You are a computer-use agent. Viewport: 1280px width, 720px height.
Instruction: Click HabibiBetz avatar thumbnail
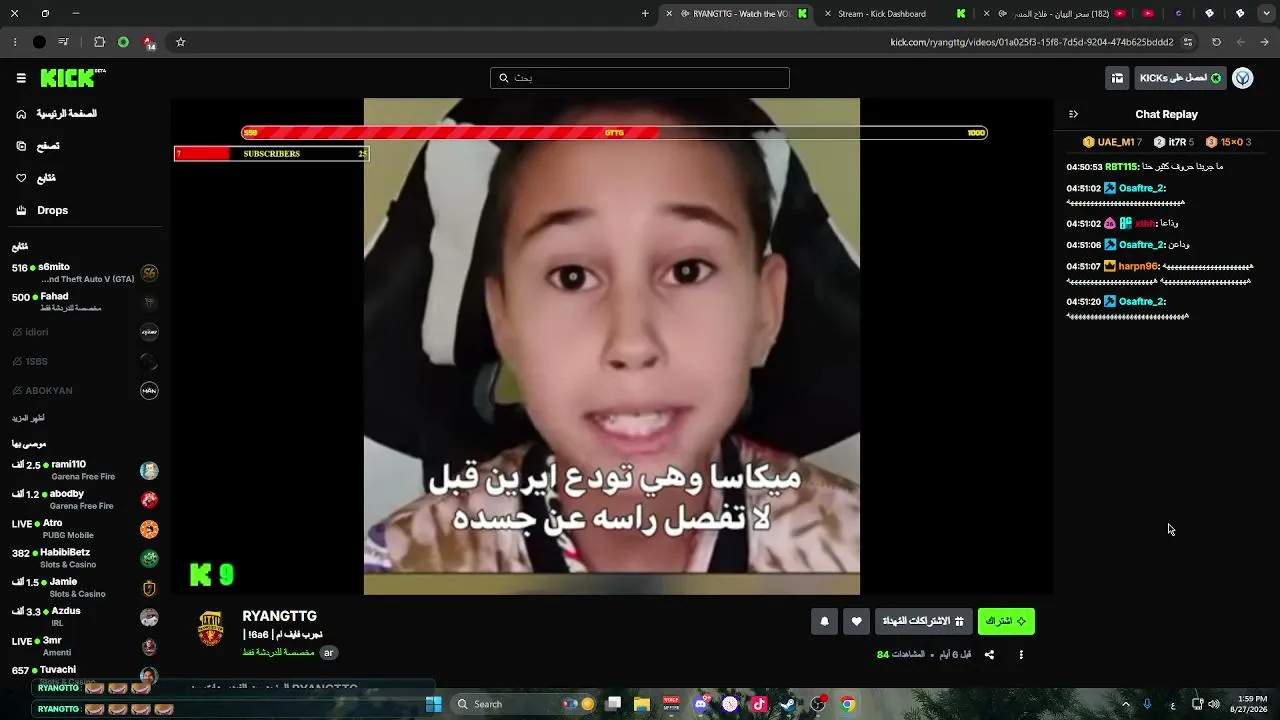[x=149, y=558]
